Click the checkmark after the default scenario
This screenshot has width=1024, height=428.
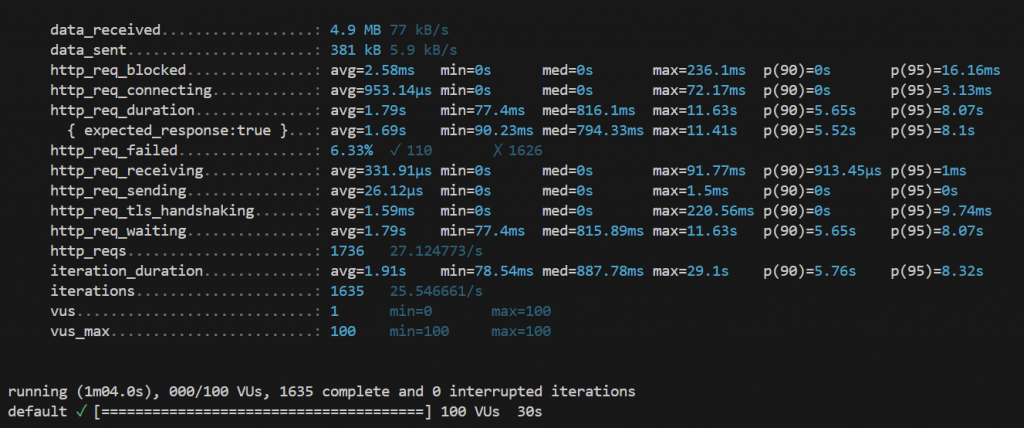pos(82,411)
